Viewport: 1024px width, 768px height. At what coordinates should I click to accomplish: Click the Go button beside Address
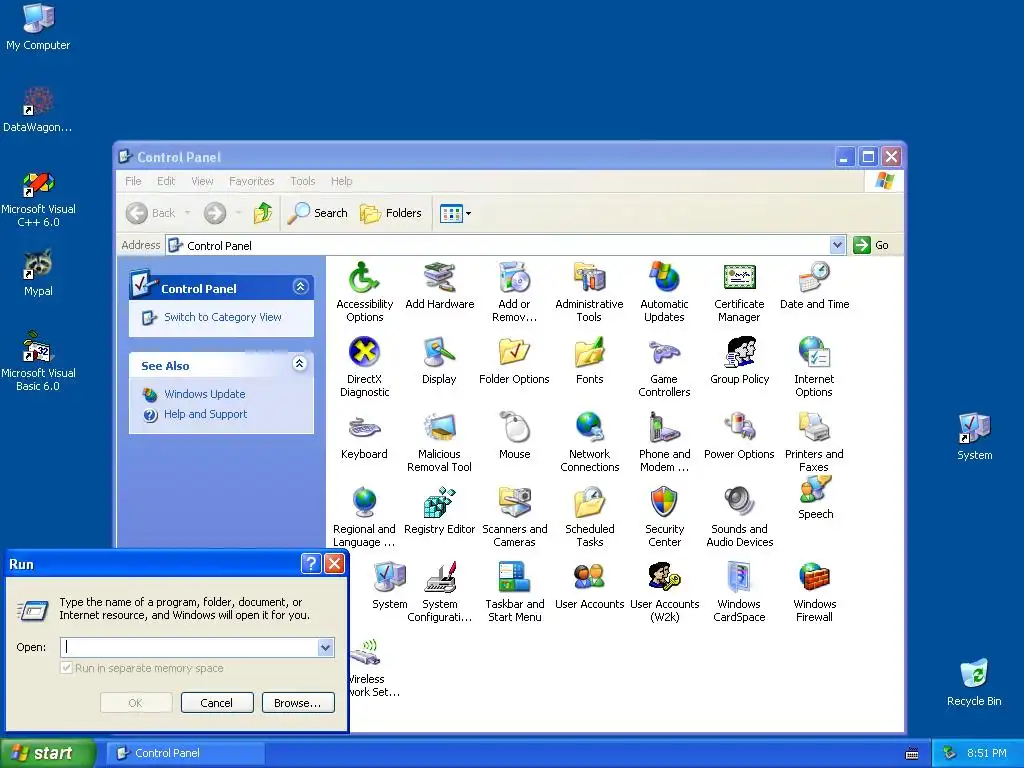click(871, 245)
